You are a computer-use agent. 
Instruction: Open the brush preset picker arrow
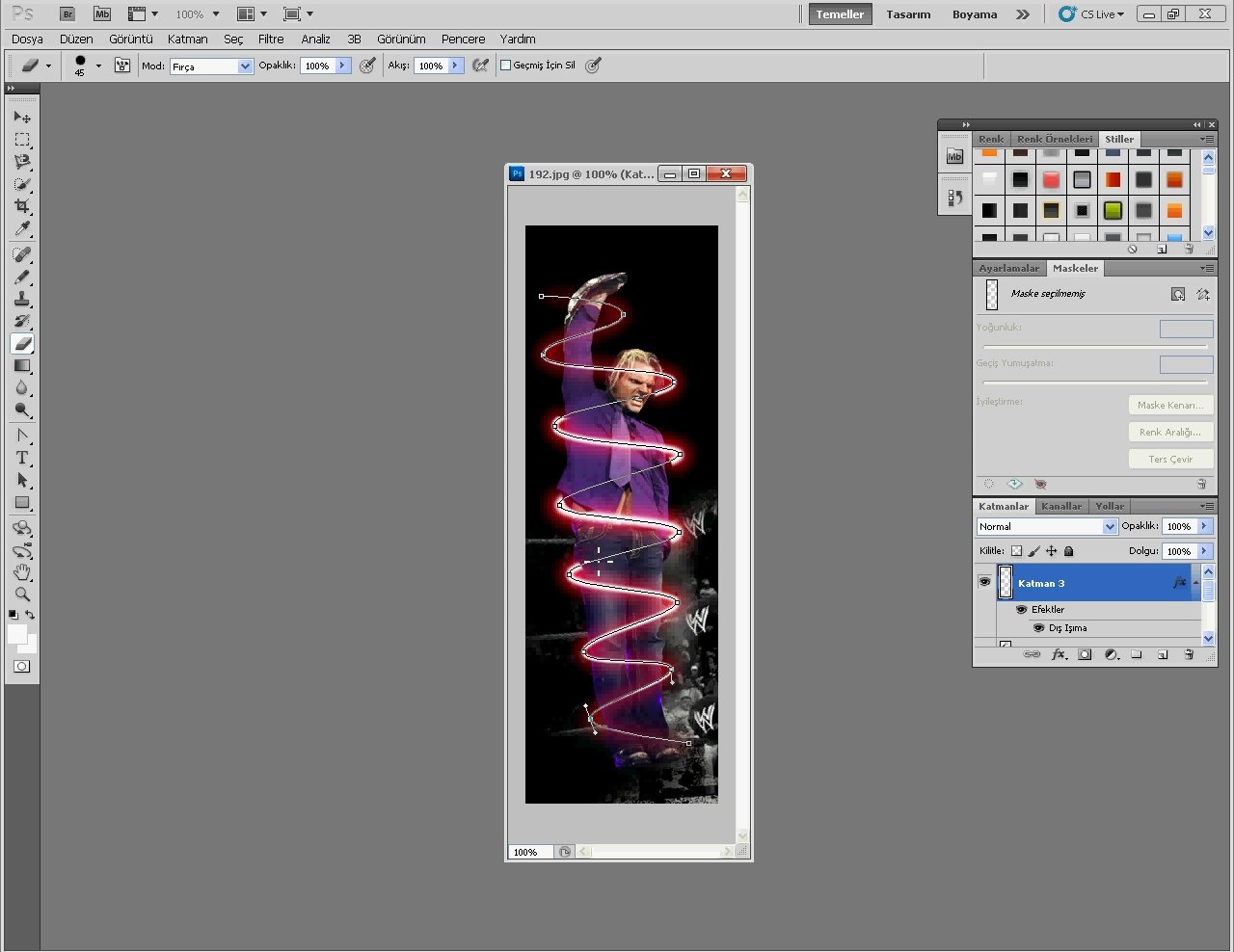pyautogui.click(x=98, y=66)
